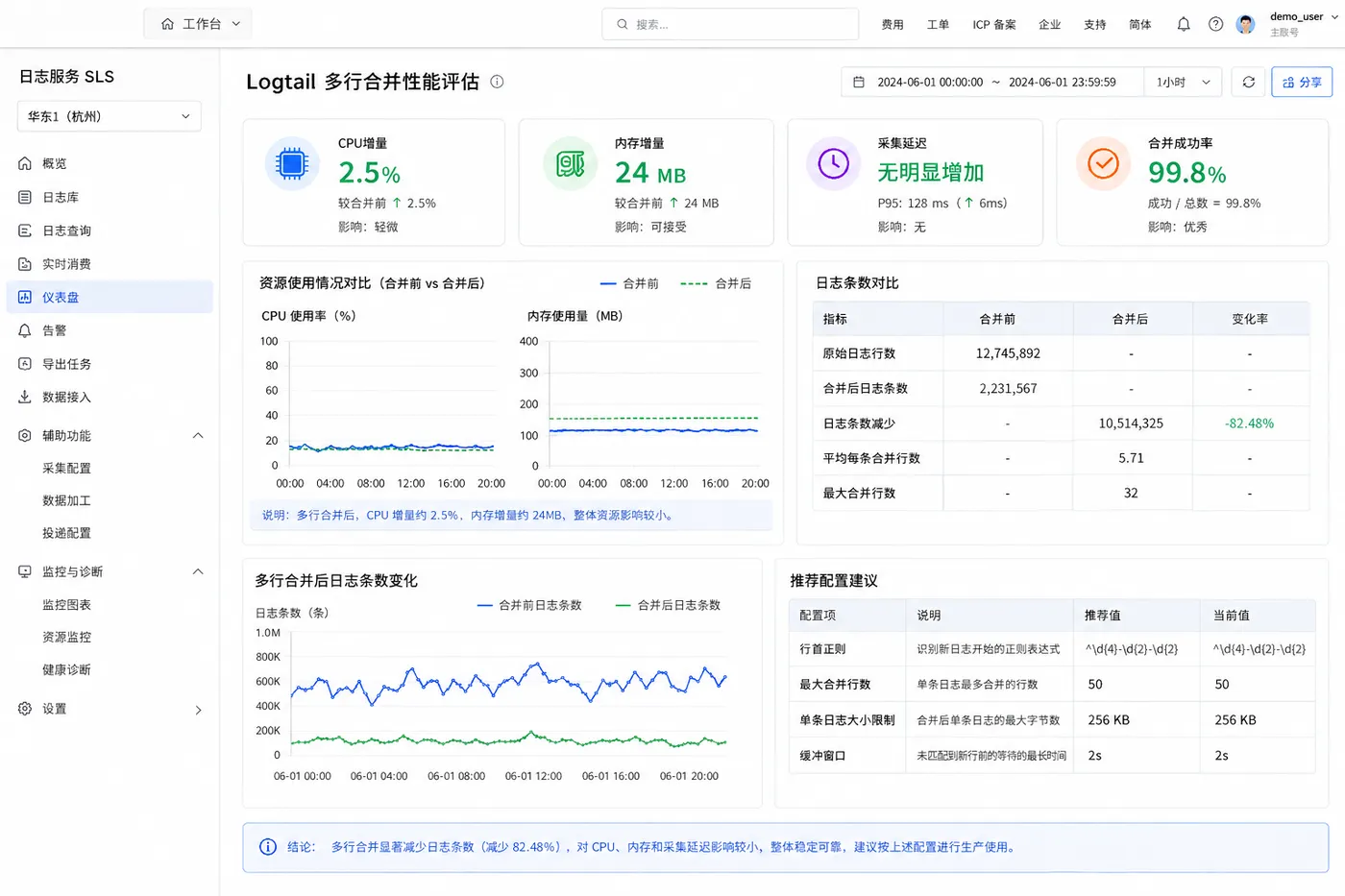Click the 缓冲窗口 config row label
The height and width of the screenshot is (896, 1345).
point(822,756)
